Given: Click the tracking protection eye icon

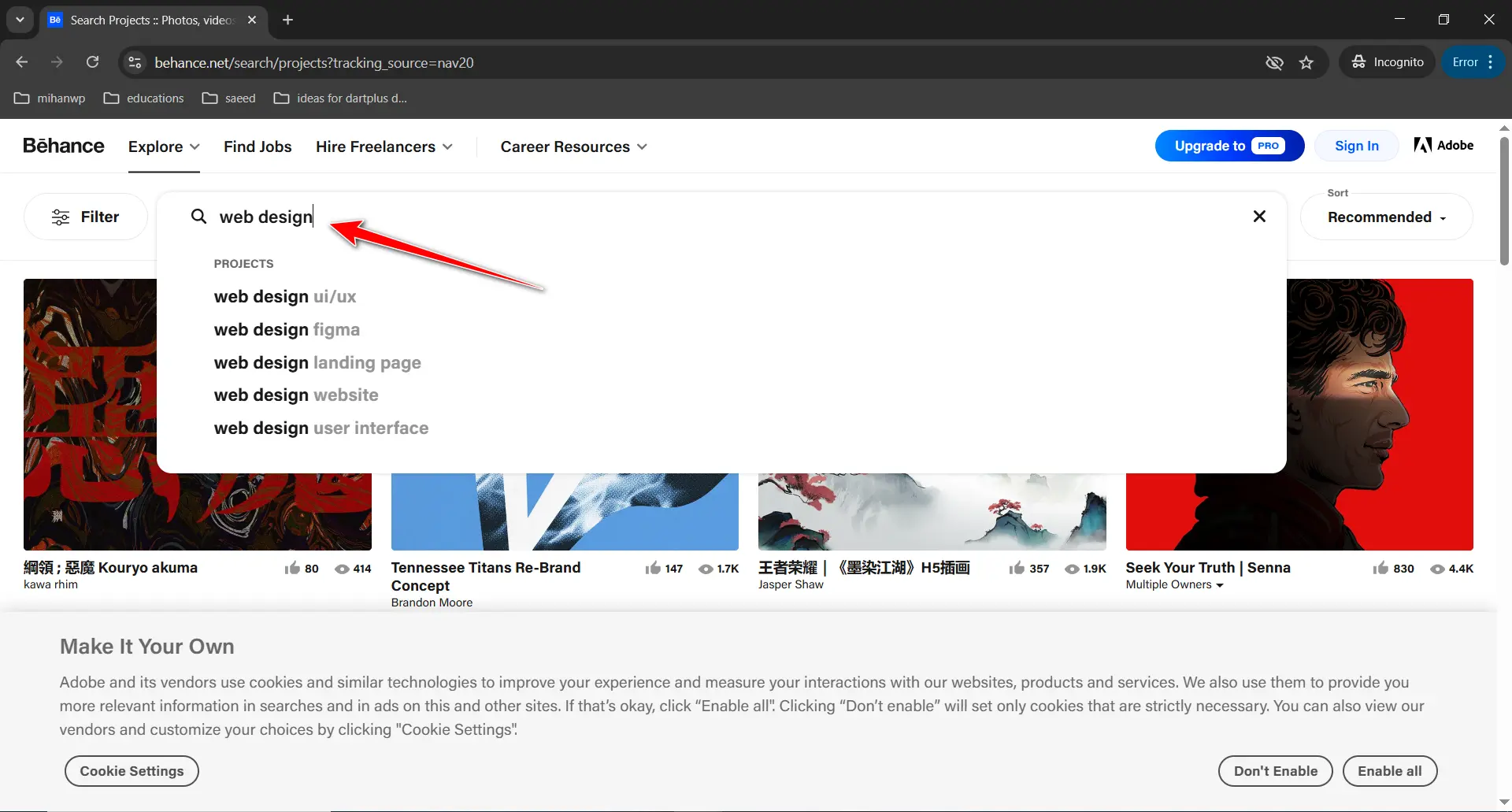Looking at the screenshot, I should point(1274,62).
